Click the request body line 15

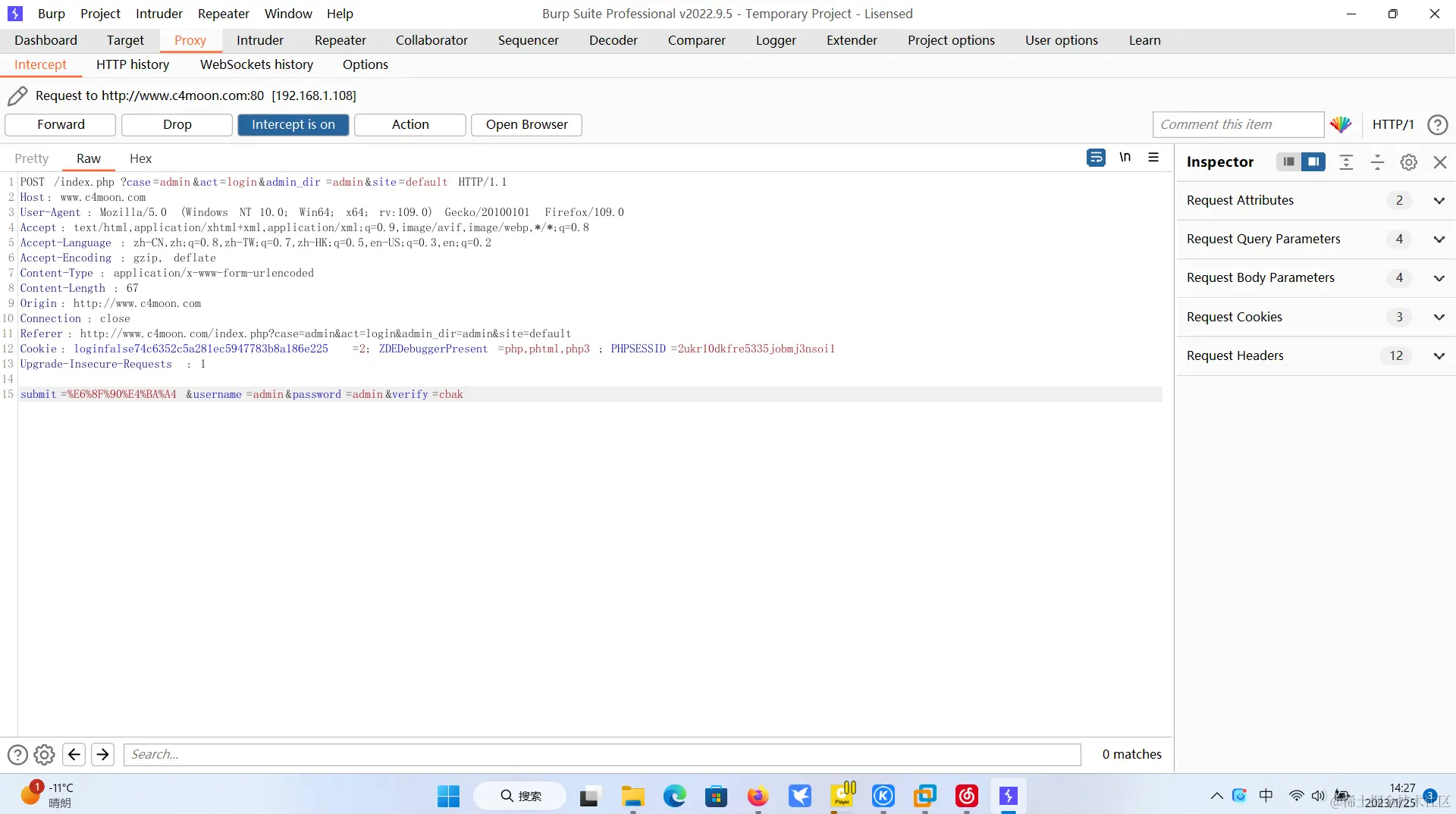590,394
